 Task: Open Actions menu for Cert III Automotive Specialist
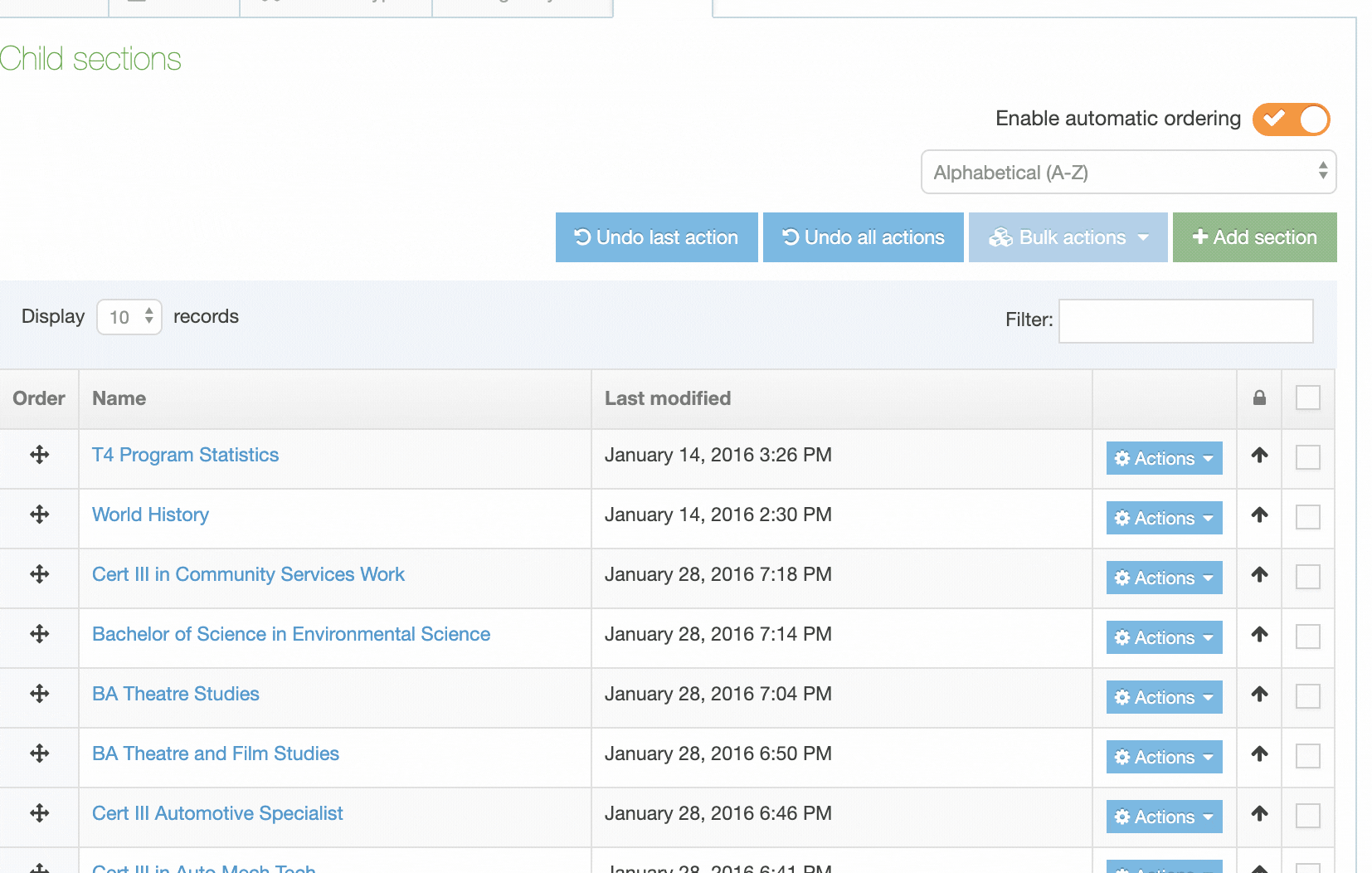pyautogui.click(x=1164, y=817)
